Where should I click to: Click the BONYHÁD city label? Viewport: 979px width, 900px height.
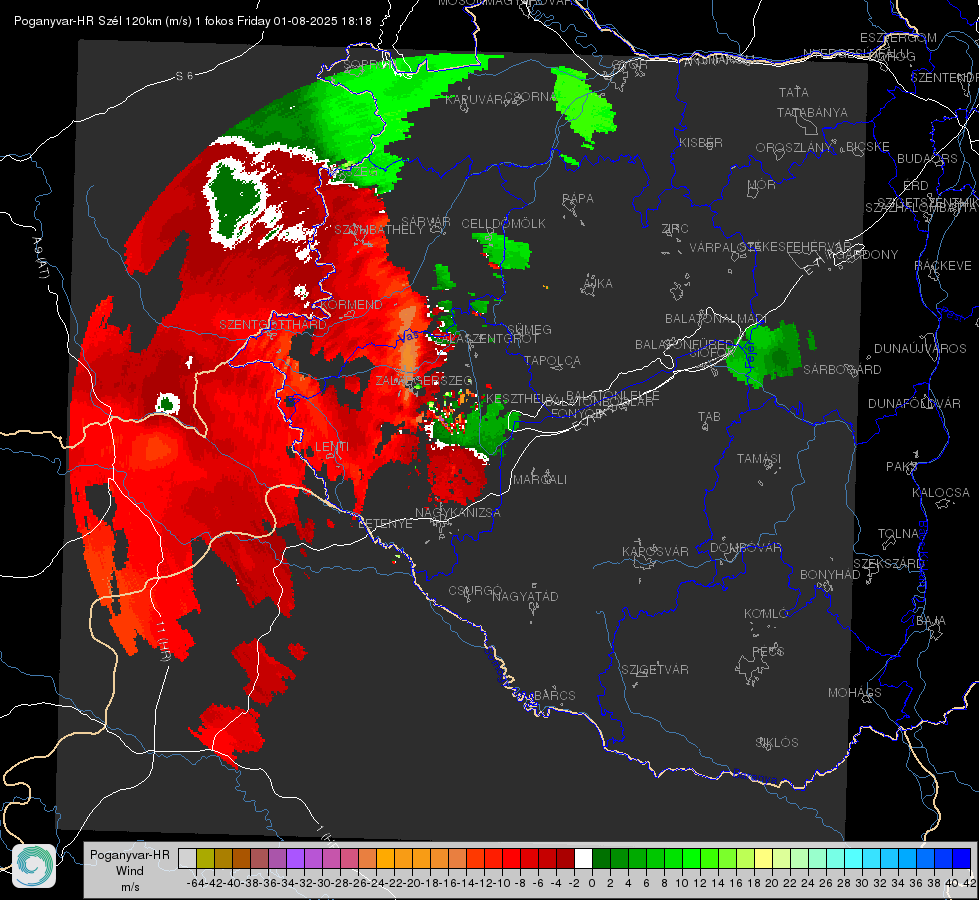pyautogui.click(x=830, y=575)
